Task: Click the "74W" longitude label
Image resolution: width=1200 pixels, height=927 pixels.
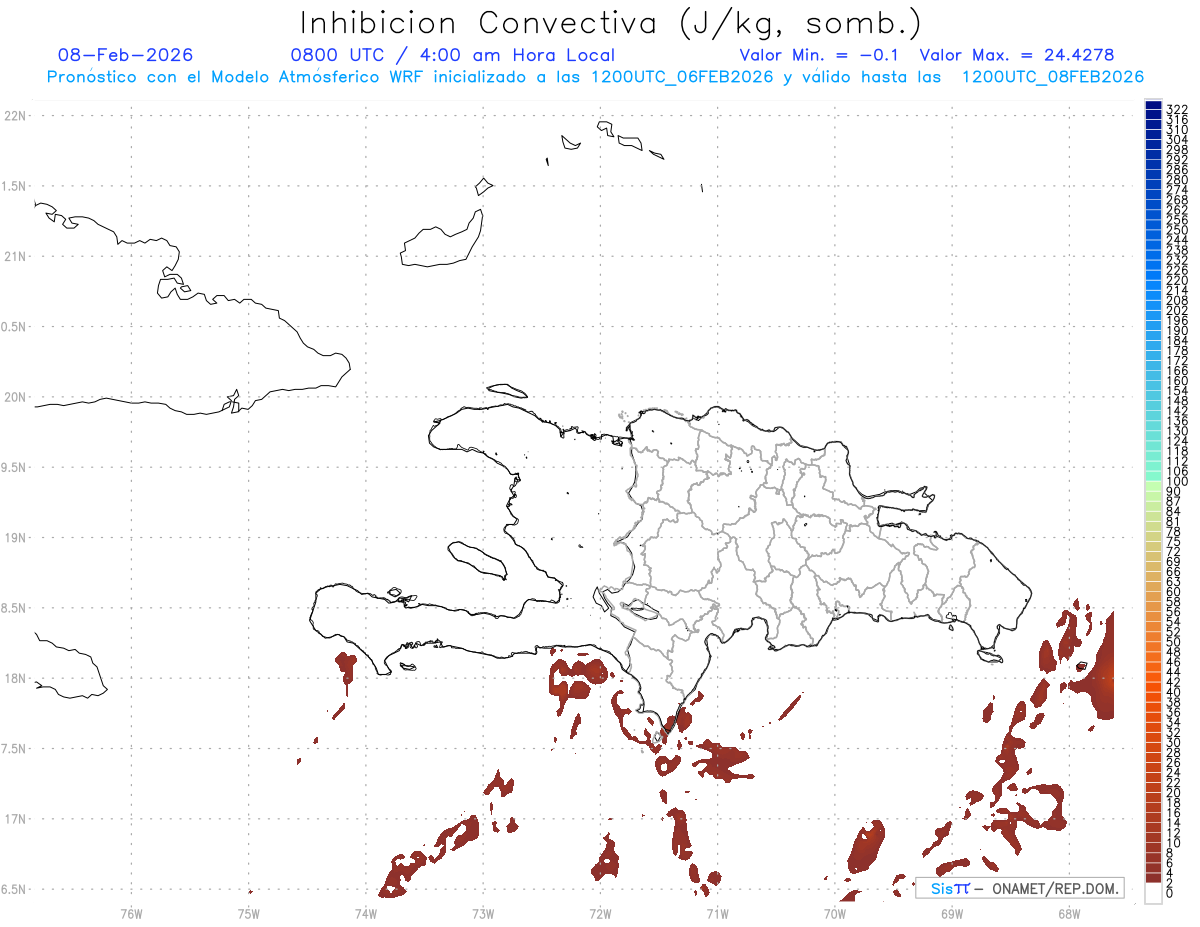Action: [x=365, y=913]
